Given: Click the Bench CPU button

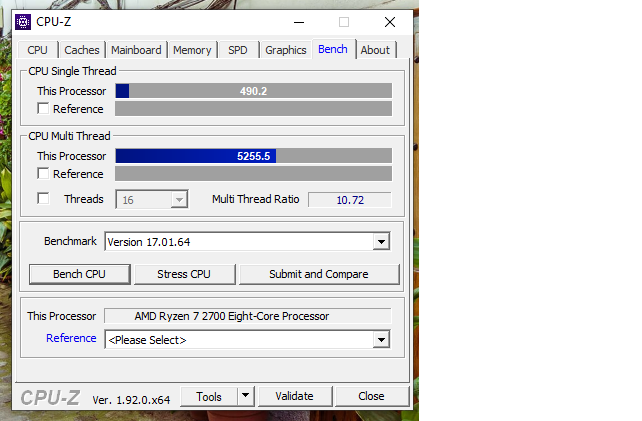Looking at the screenshot, I should coord(79,274).
